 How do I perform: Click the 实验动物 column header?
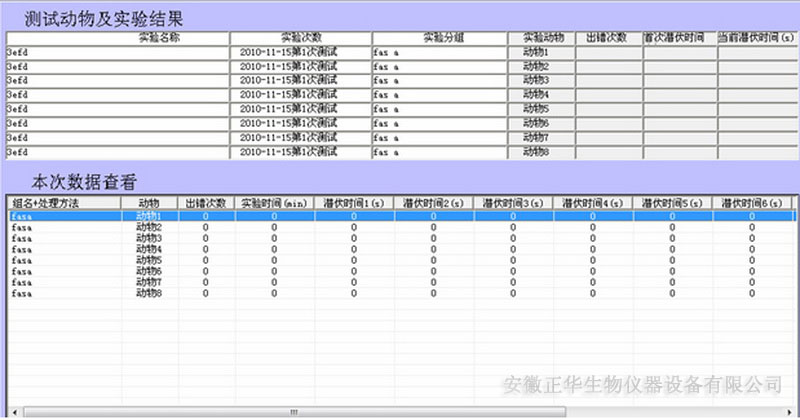tap(542, 38)
